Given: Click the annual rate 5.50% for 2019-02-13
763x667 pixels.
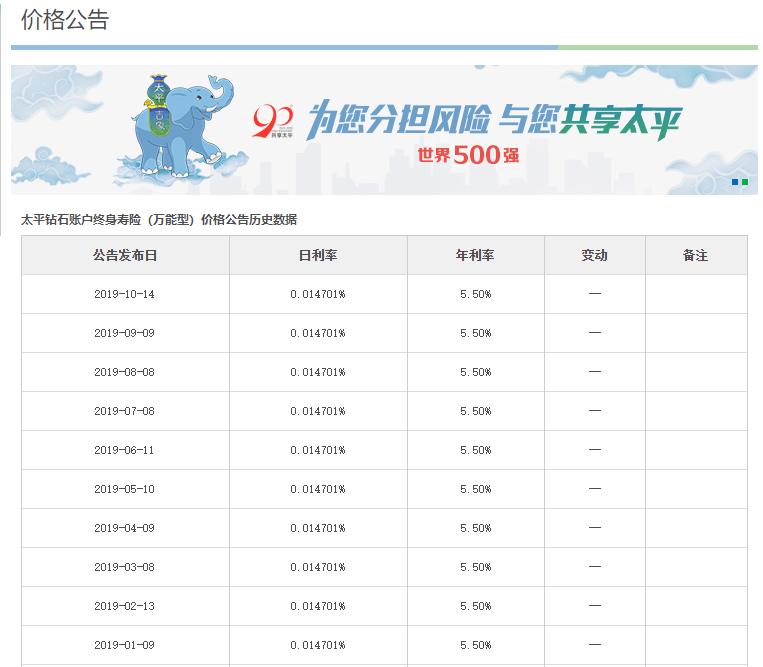Looking at the screenshot, I should pos(475,606).
